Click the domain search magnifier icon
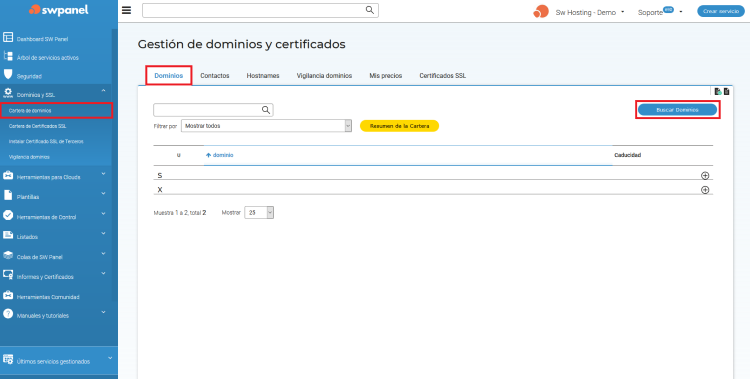 tap(266, 110)
